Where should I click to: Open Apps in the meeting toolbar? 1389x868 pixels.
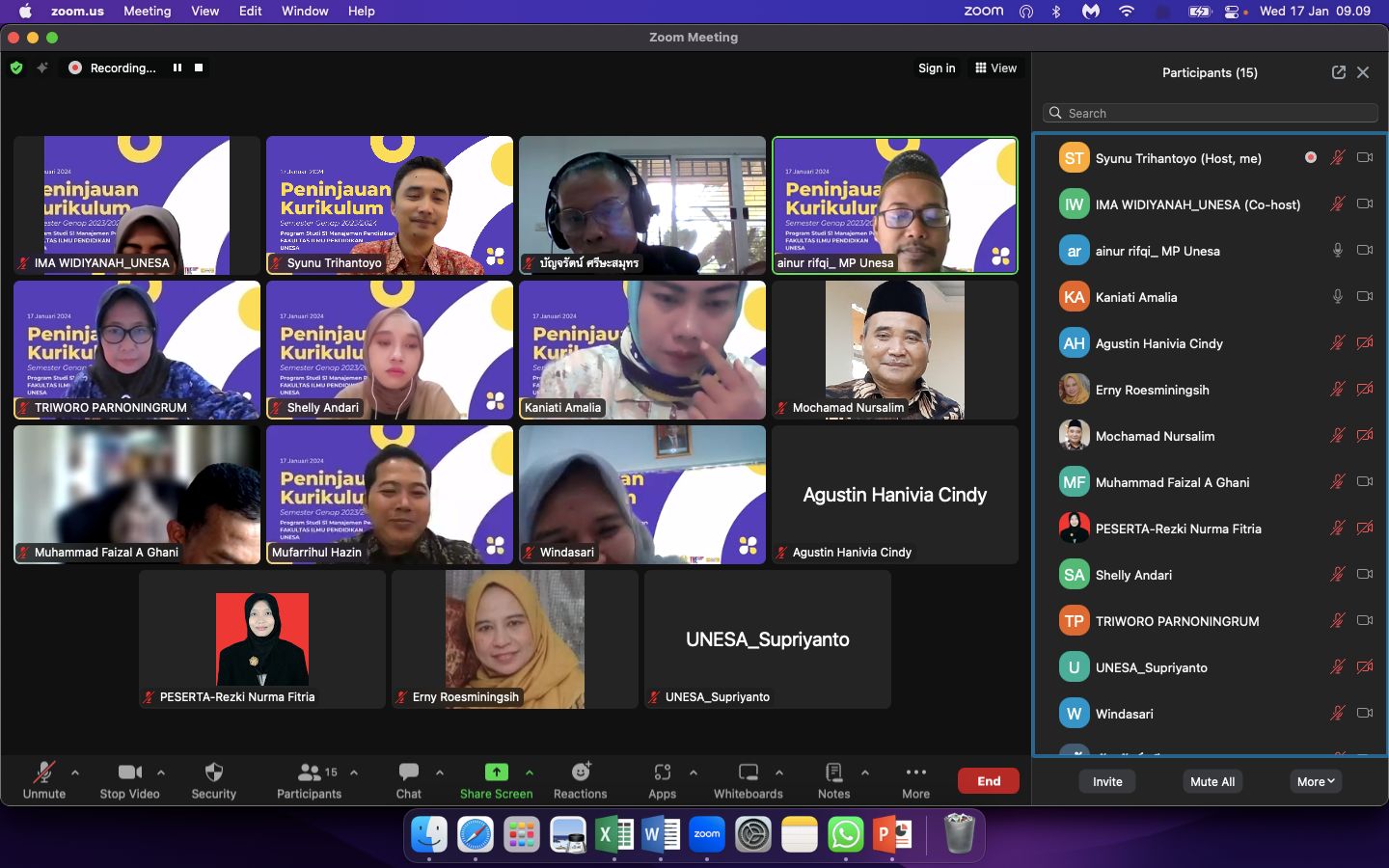point(662,780)
